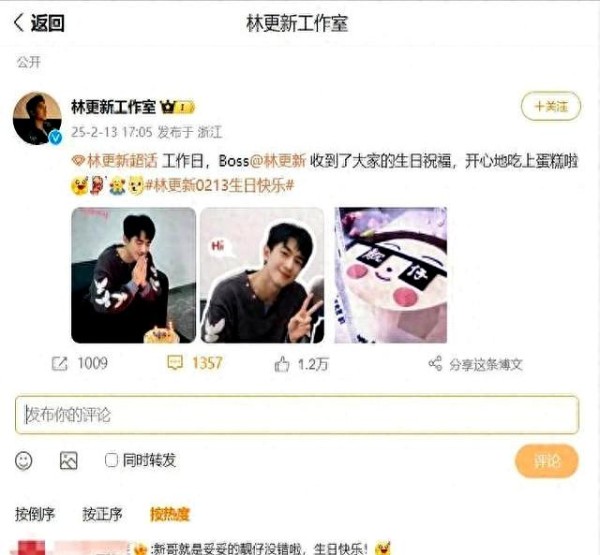Click the repost icon showing 1009
The height and width of the screenshot is (555, 600).
pyautogui.click(x=60, y=364)
